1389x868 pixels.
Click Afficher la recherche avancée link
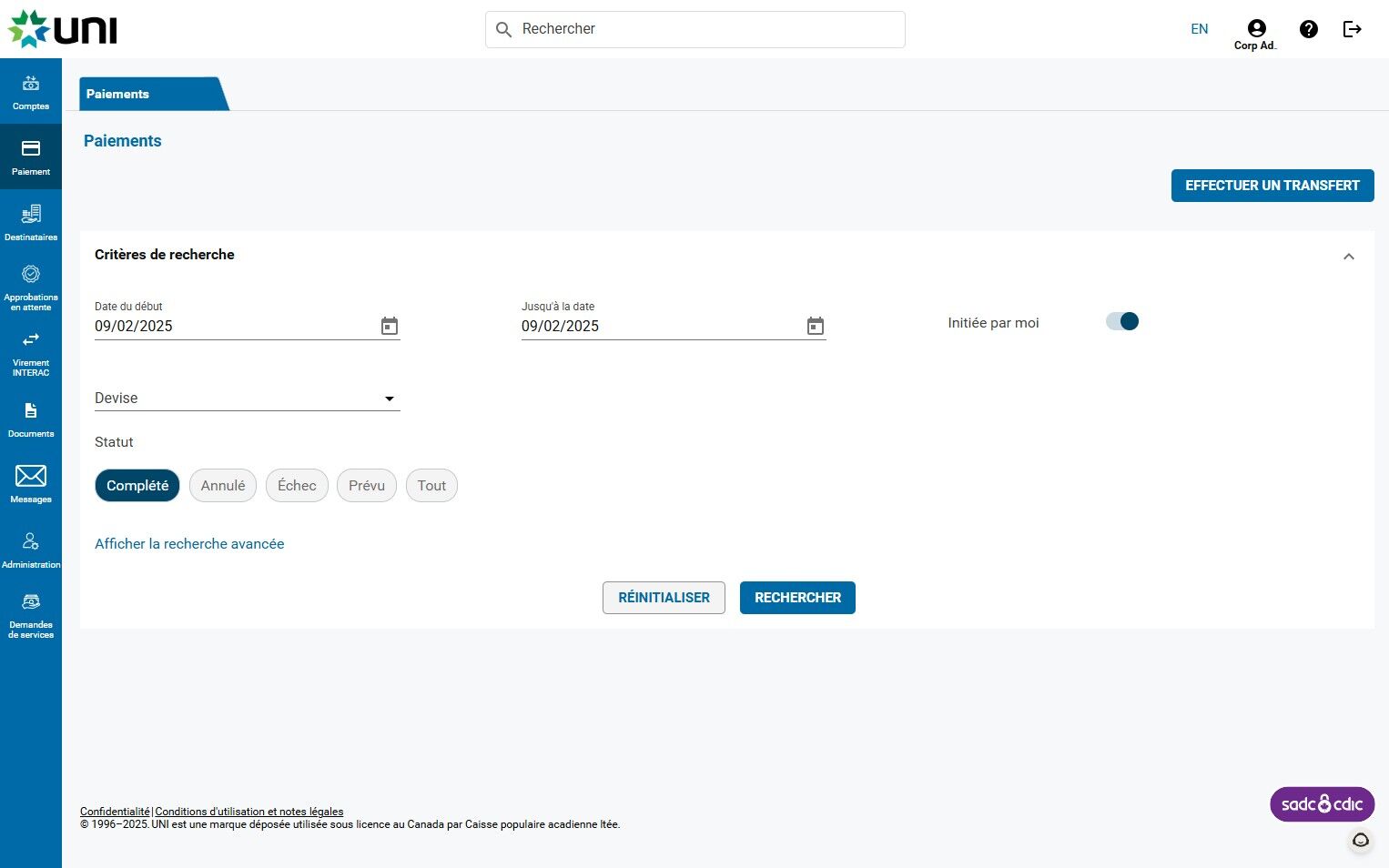click(x=189, y=544)
